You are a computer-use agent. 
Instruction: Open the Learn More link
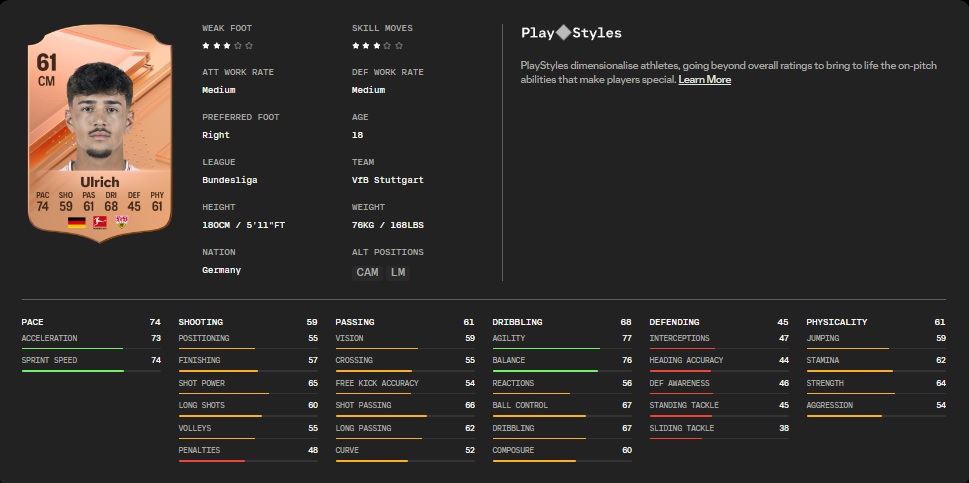click(704, 80)
